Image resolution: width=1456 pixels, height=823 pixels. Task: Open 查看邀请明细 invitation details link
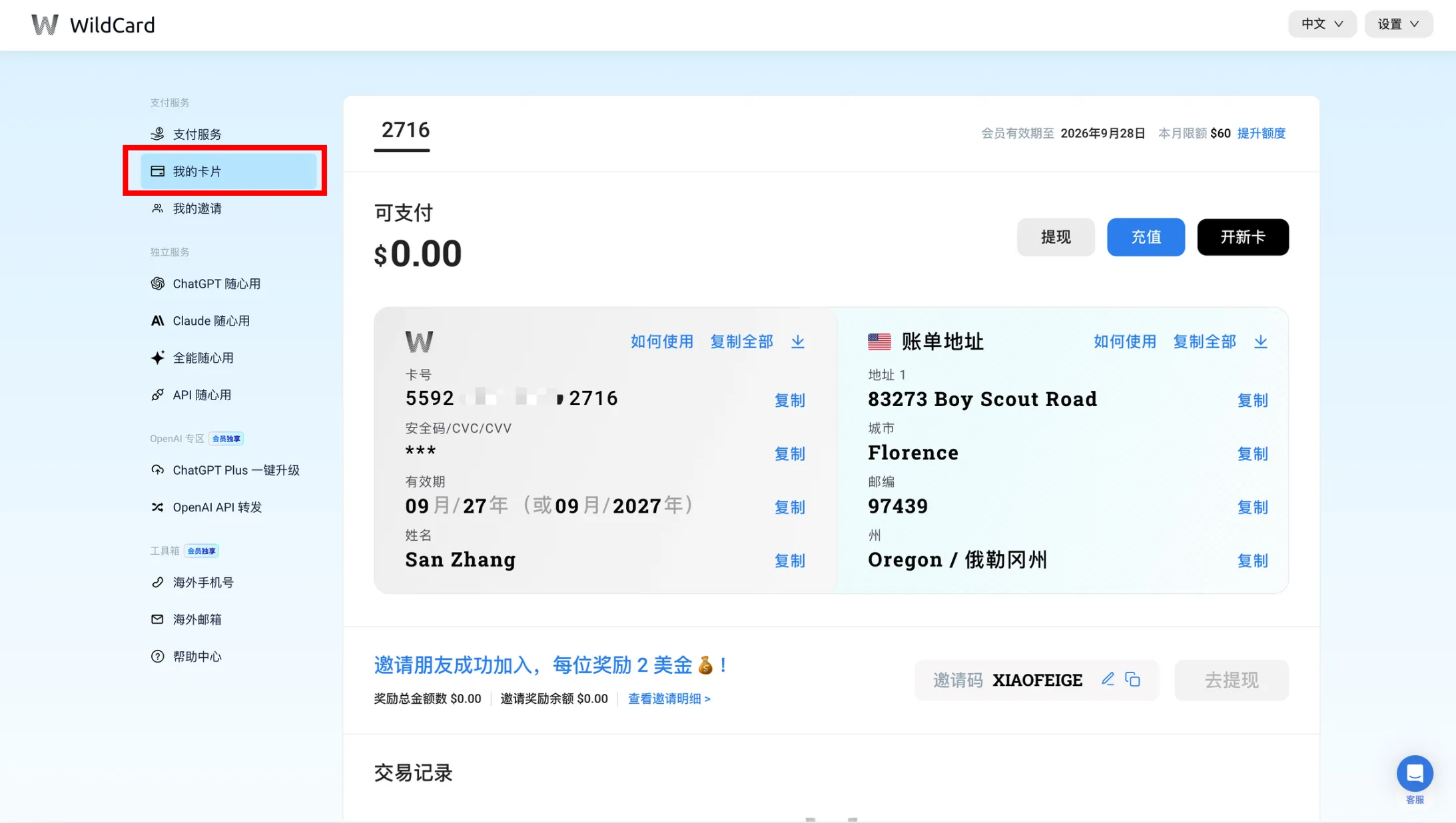[669, 698]
